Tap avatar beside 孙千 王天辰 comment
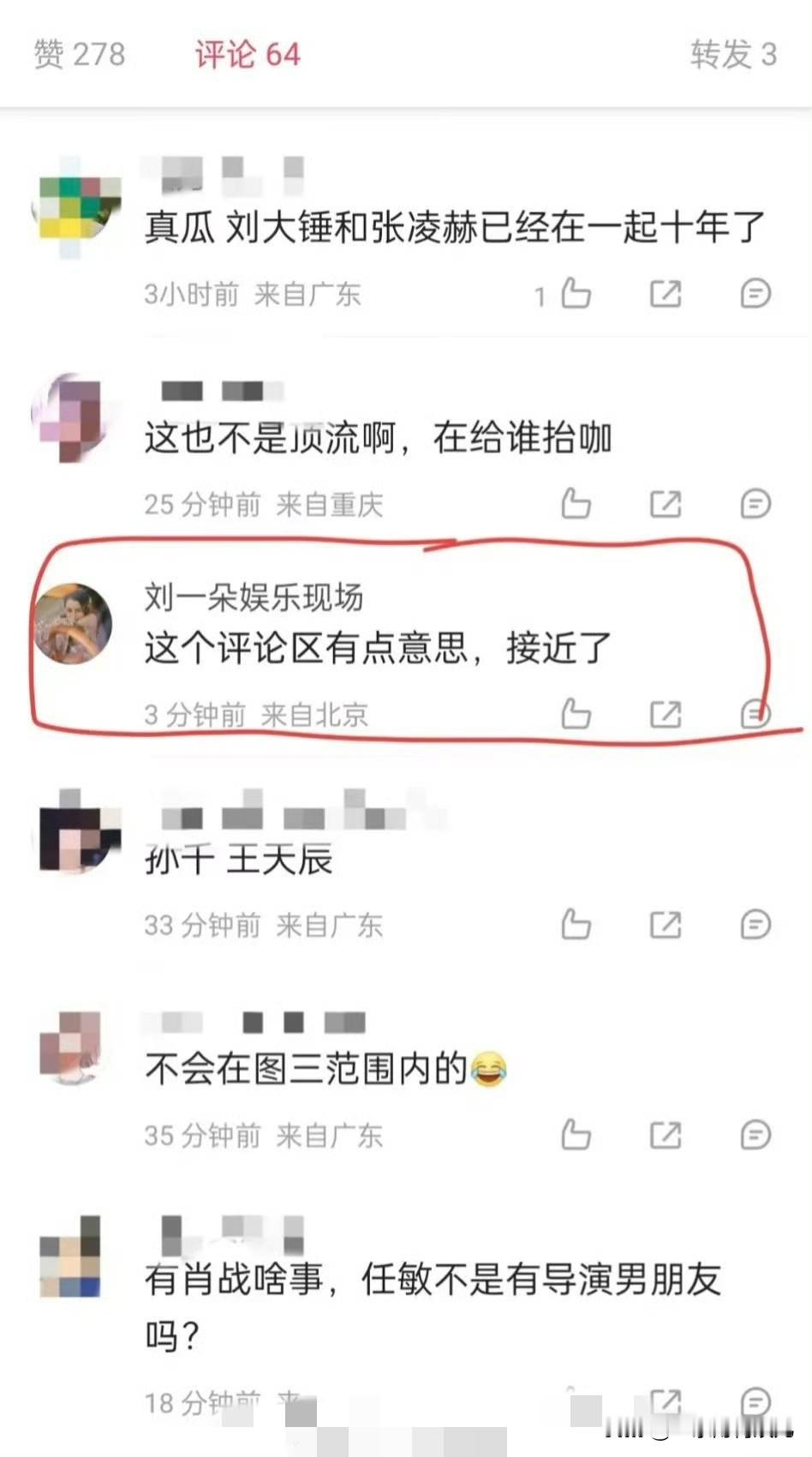 [75, 832]
